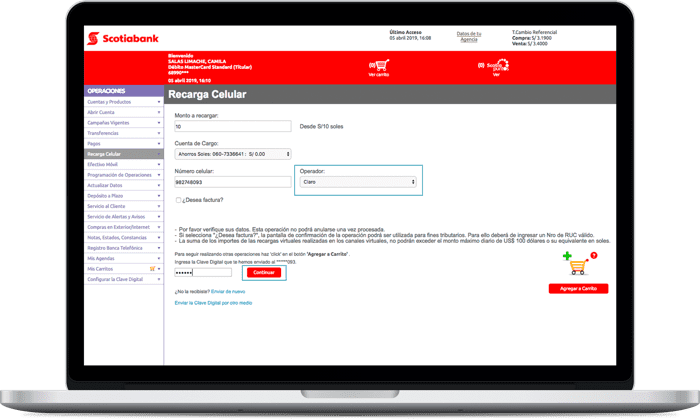Click the OPERACIONES sidebar header
Image resolution: width=700 pixels, height=420 pixels.
(x=106, y=91)
